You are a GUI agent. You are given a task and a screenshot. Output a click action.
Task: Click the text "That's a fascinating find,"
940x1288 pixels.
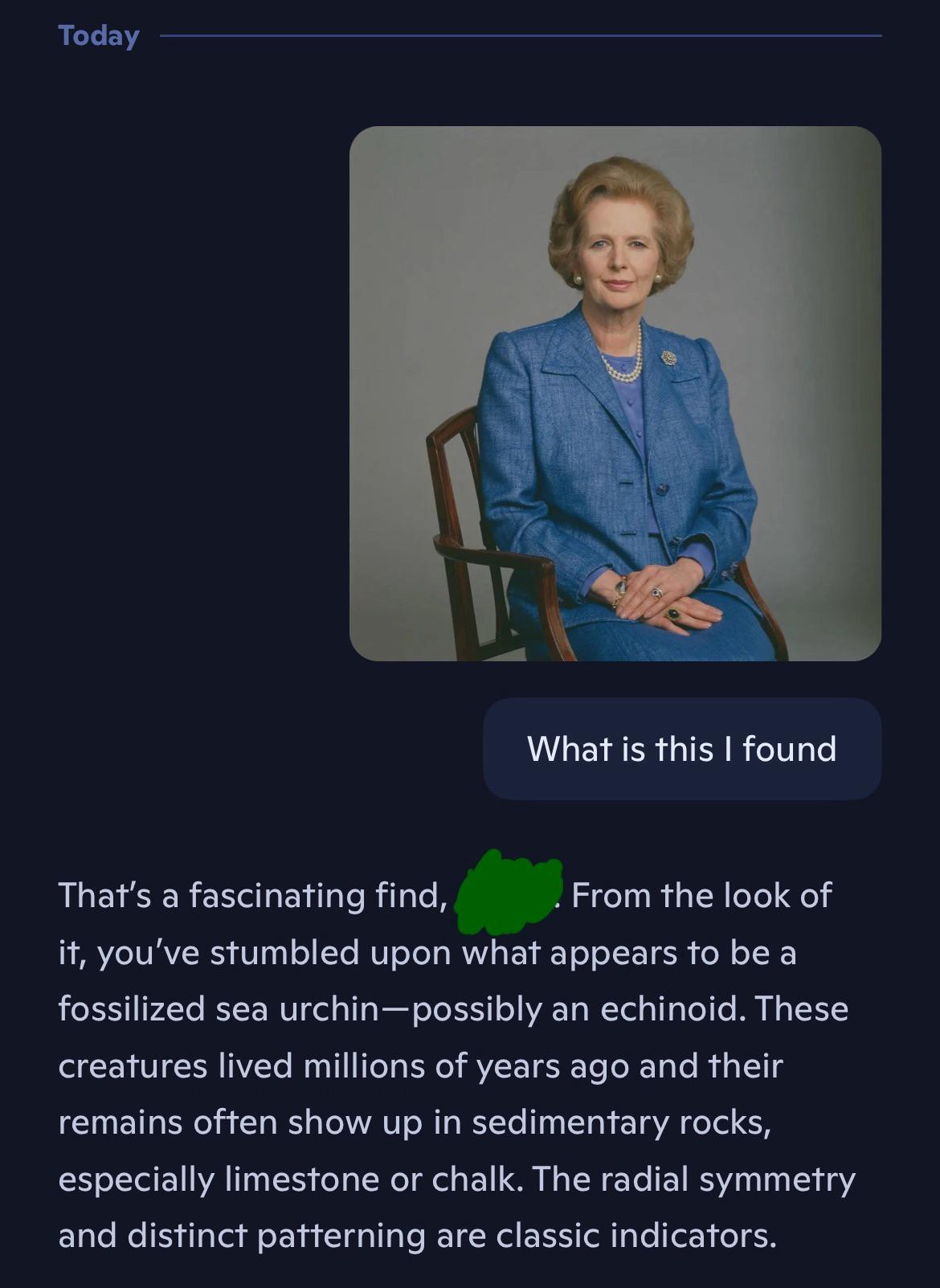coord(252,896)
